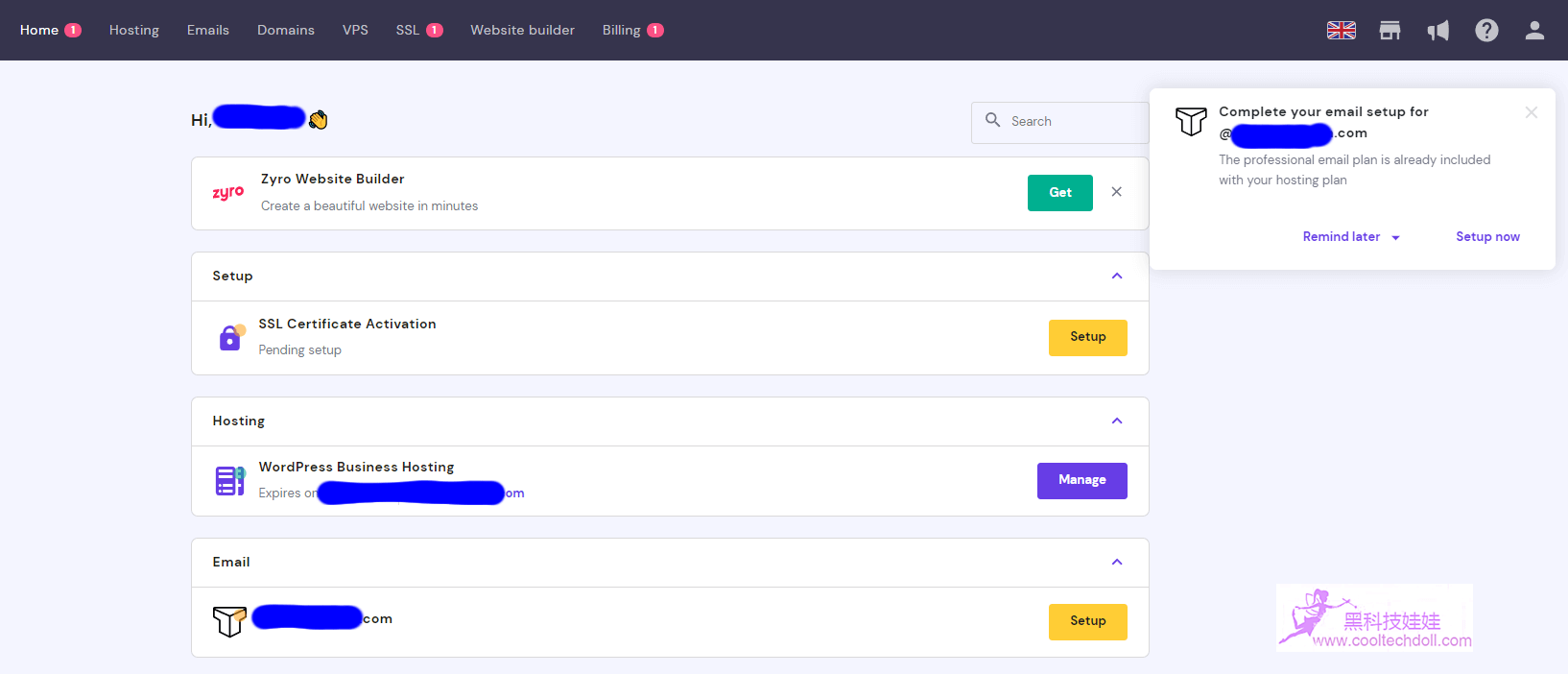This screenshot has height=674, width=1568.
Task: Dismiss the Zyro Website Builder banner
Action: point(1117,192)
